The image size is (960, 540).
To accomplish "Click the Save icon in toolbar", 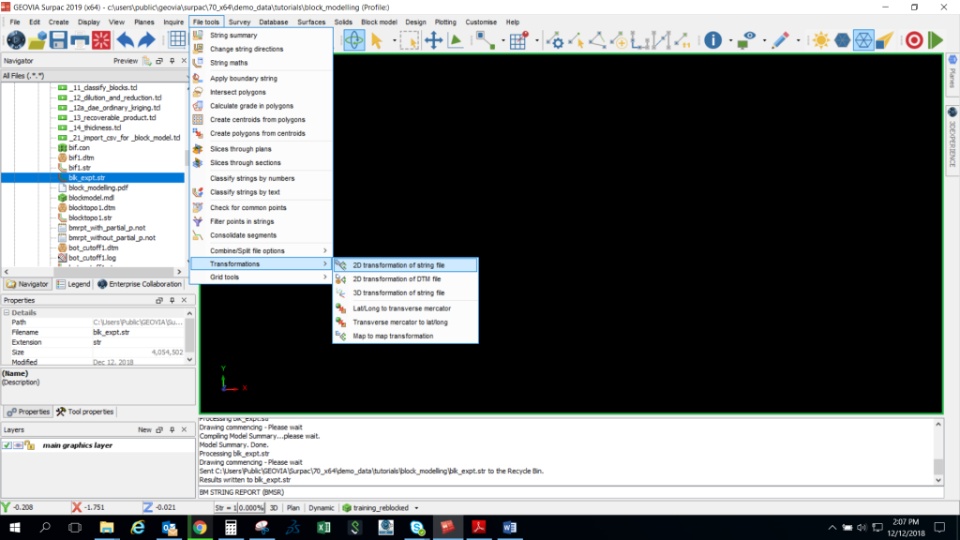I will pos(58,40).
